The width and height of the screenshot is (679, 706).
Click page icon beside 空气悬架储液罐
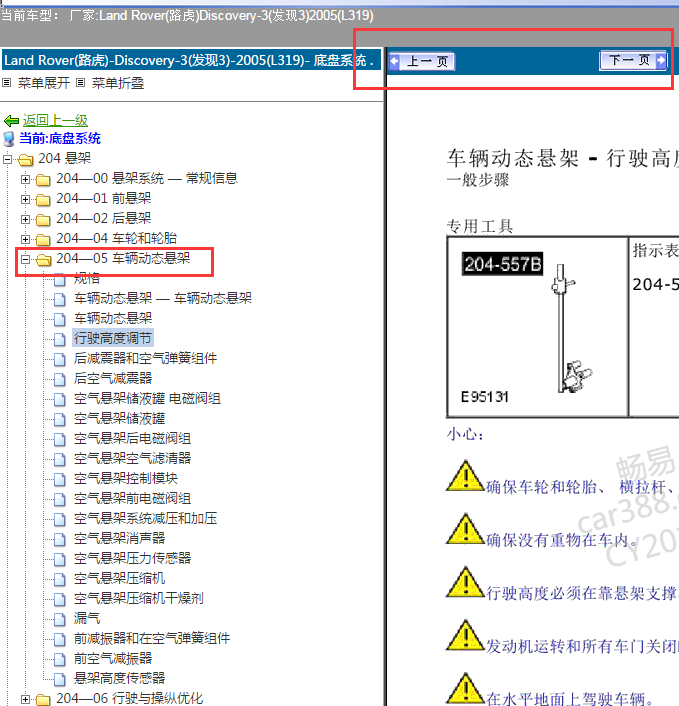tap(59, 419)
